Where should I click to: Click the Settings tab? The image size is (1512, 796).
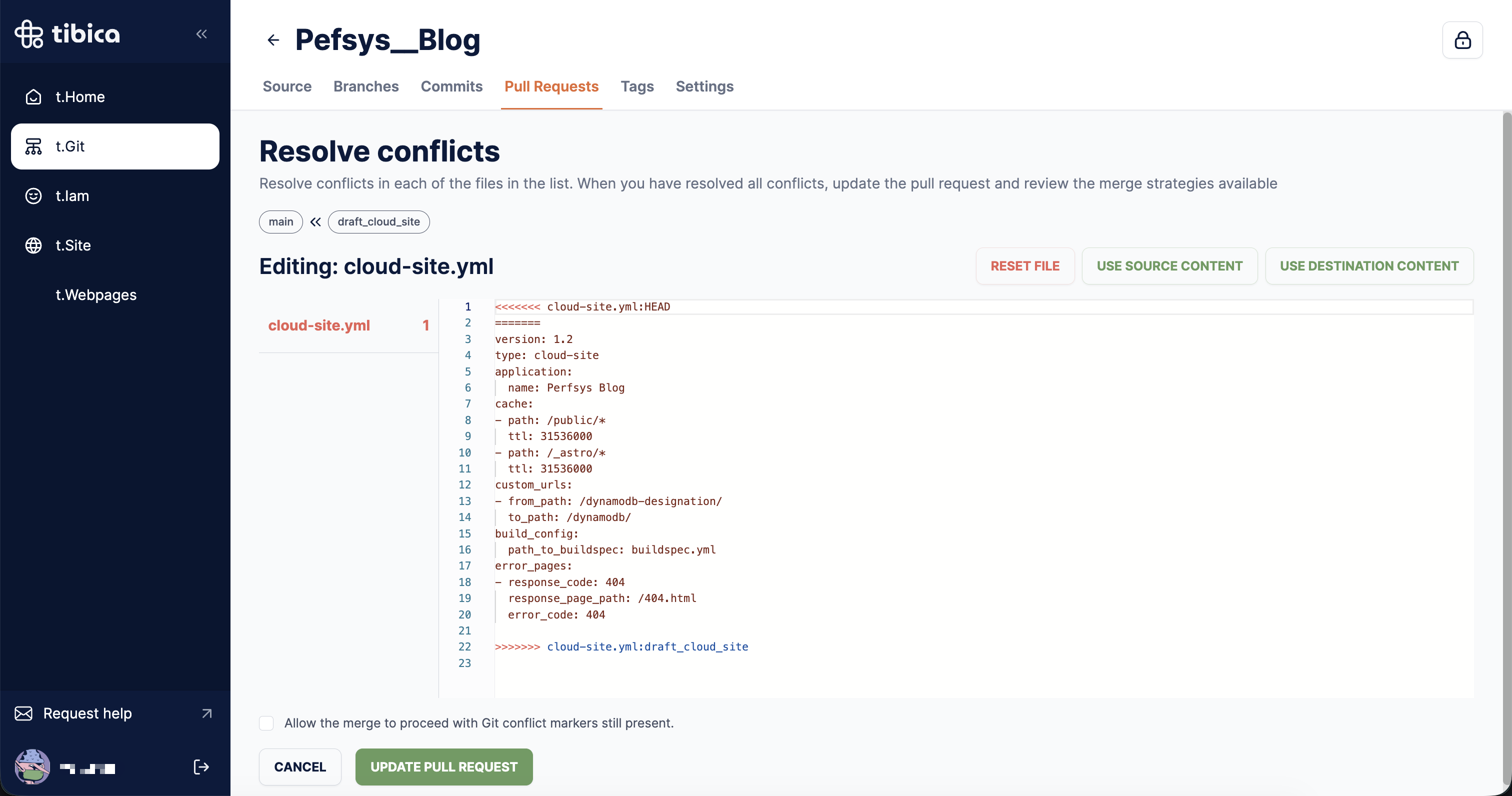[x=704, y=86]
